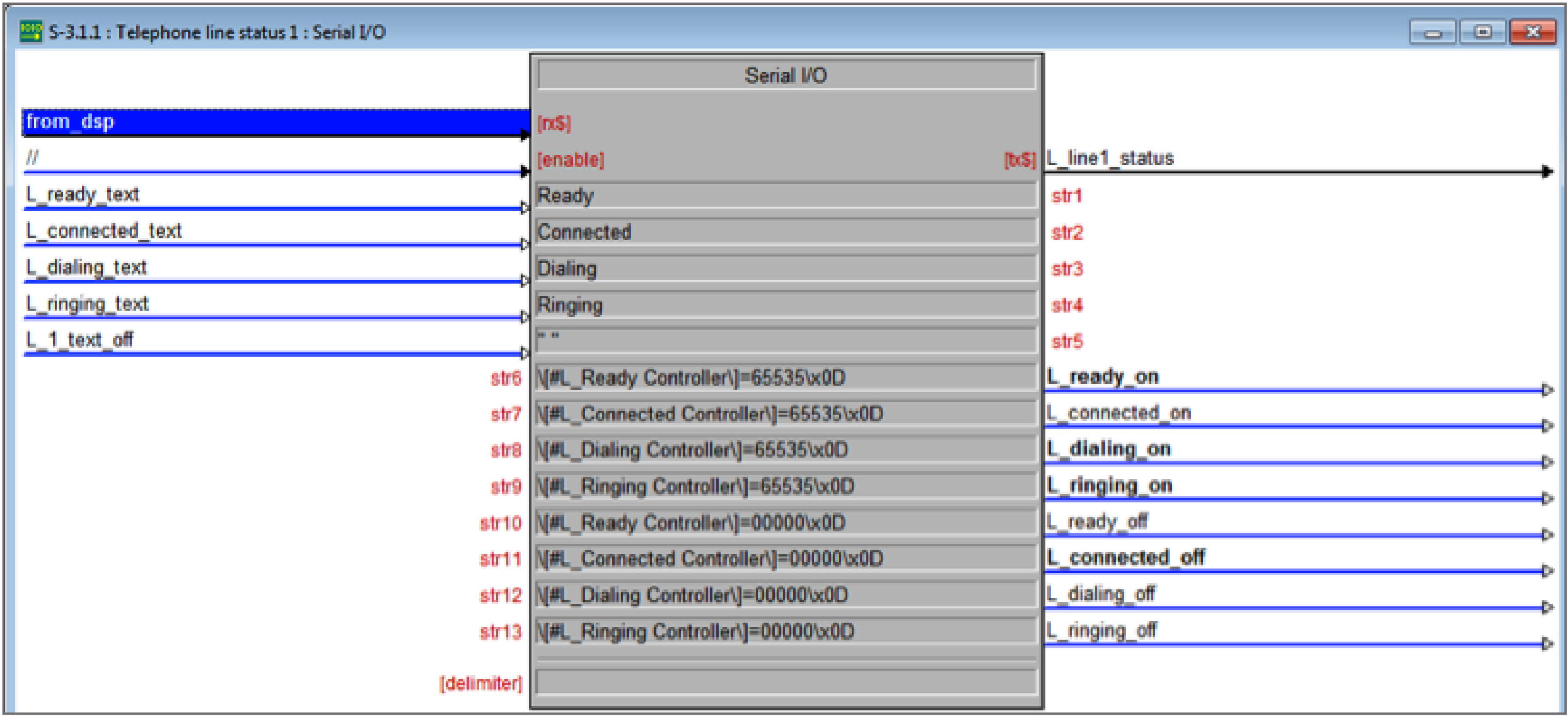Screen dimensions: 1568x716
Task: Select the L_line1_status output wire
Action: 1110,159
